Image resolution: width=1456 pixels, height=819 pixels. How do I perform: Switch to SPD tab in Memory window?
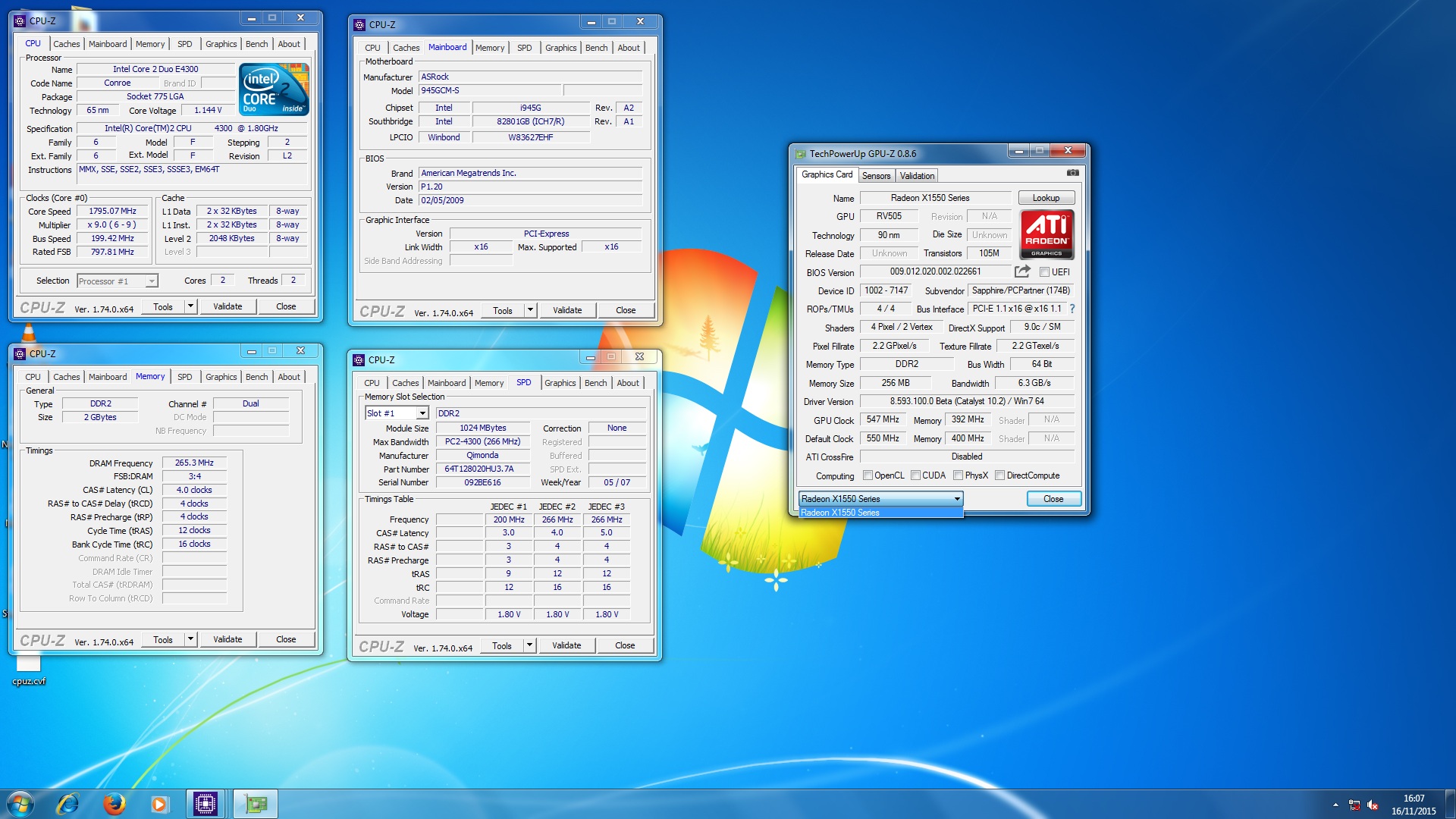[x=185, y=377]
